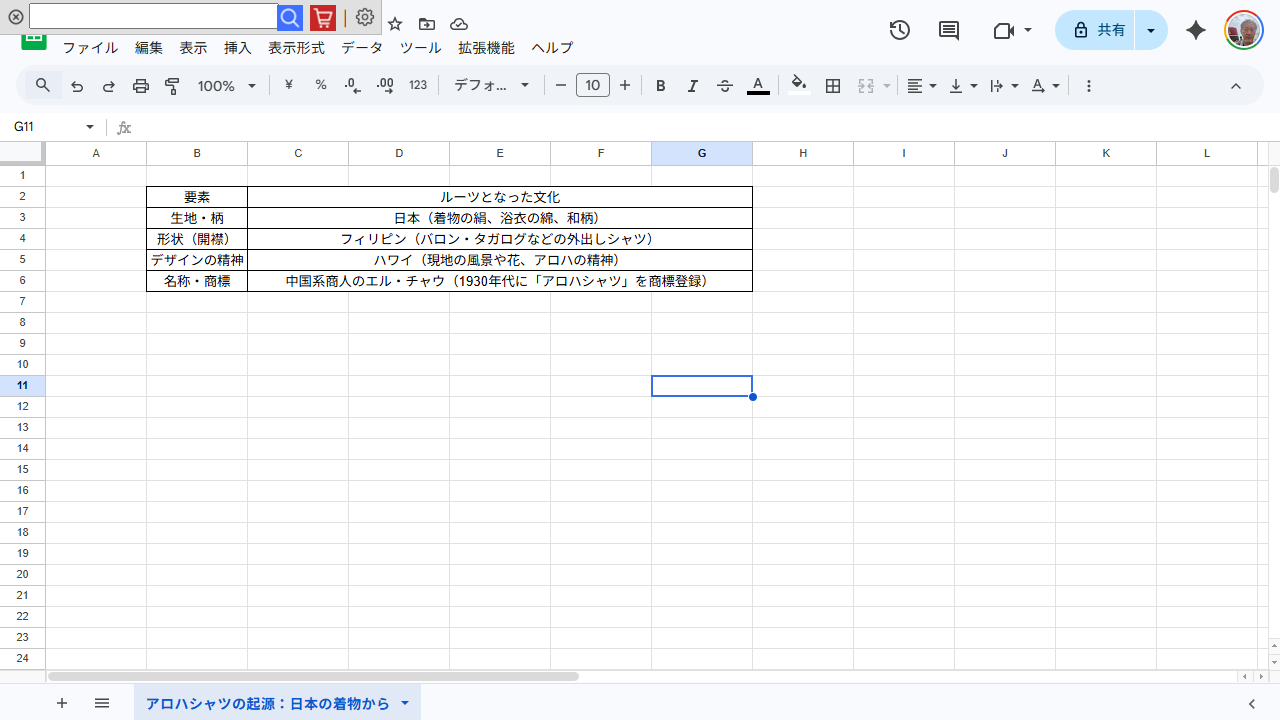1280x720 pixels.
Task: Expand the 100% zoom dropdown
Action: click(227, 86)
